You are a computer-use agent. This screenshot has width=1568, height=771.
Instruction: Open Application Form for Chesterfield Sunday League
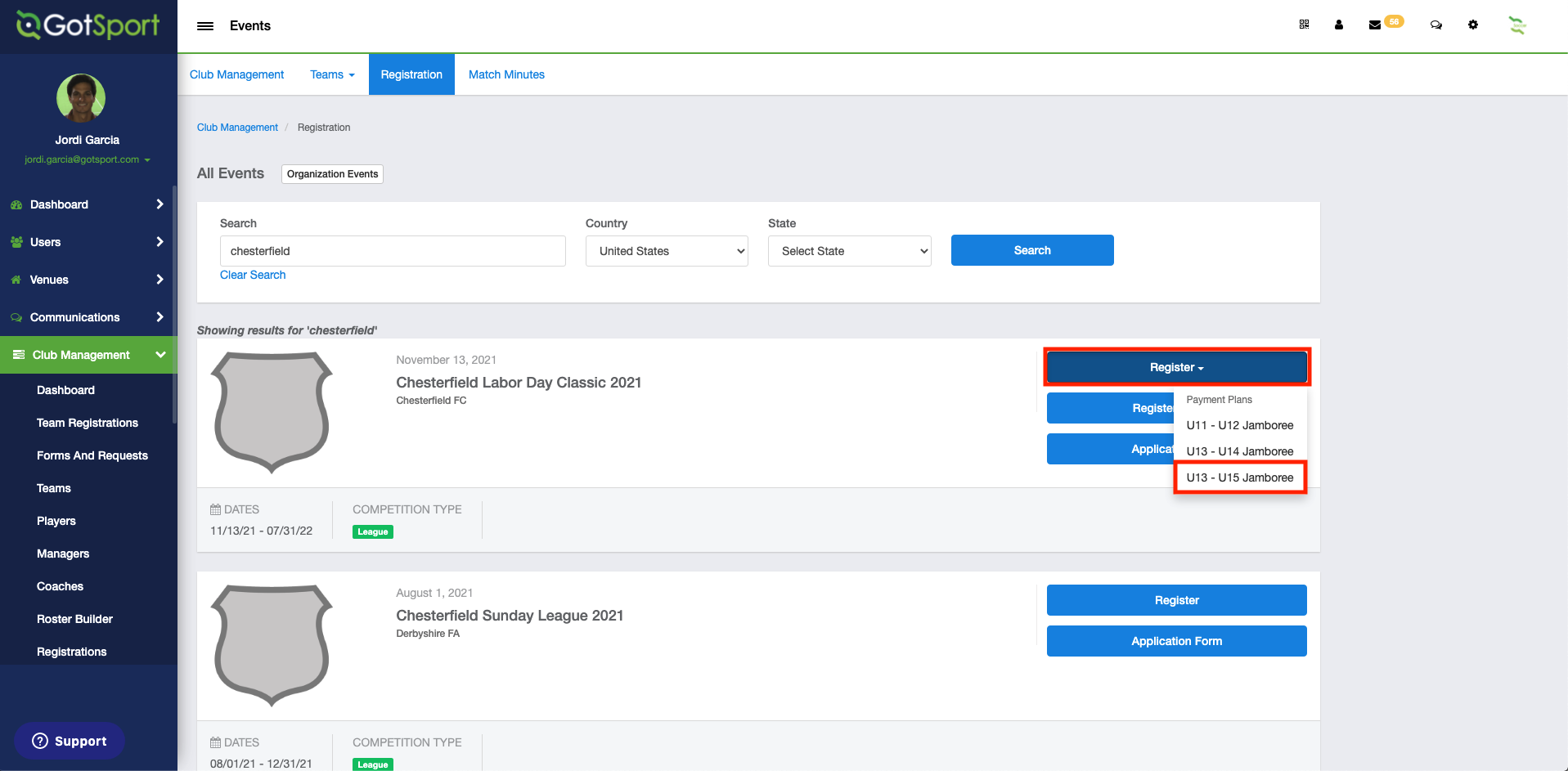pos(1176,641)
